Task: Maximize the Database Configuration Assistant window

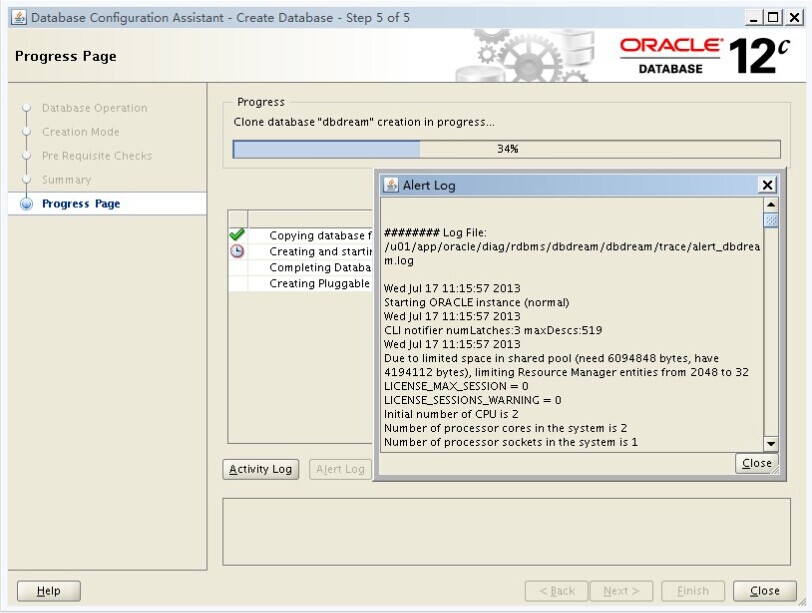Action: tap(772, 17)
